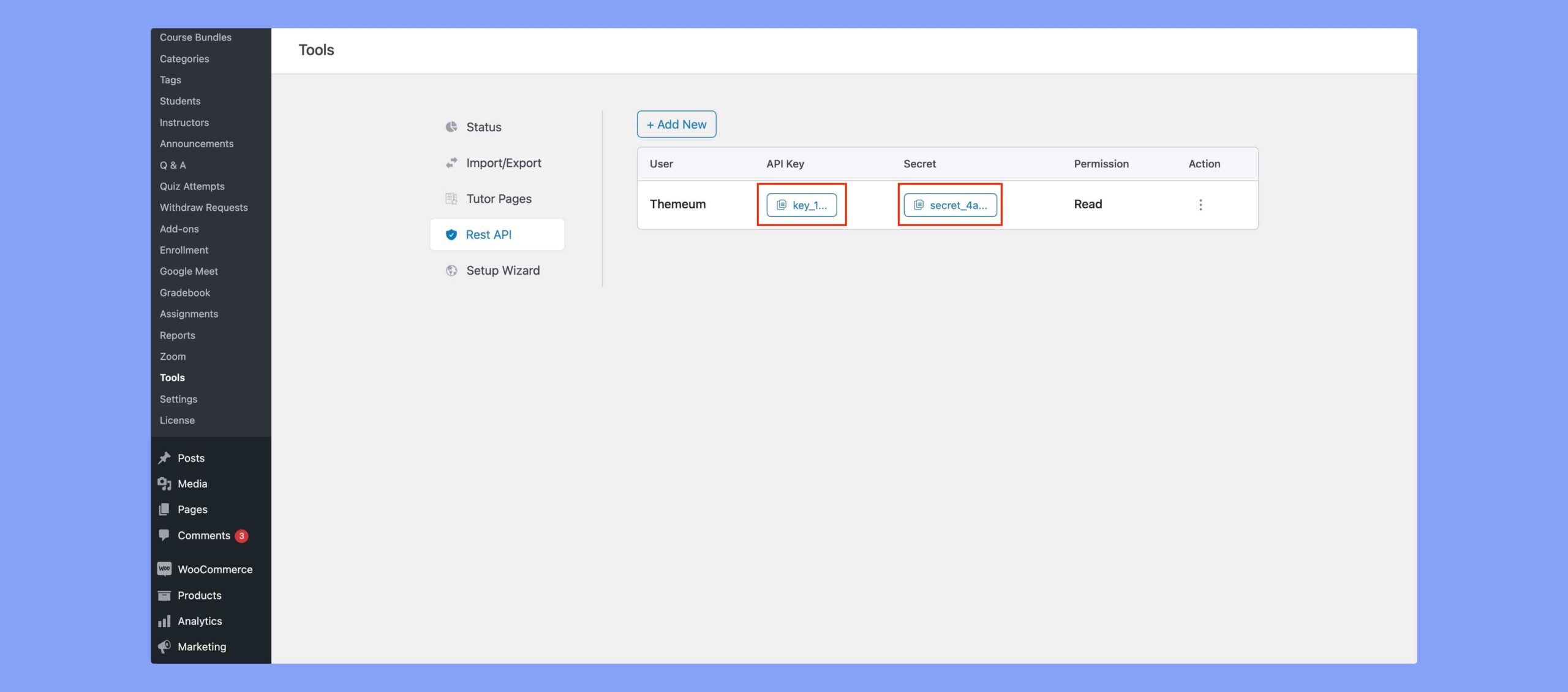The width and height of the screenshot is (1568, 692).
Task: Click the copy icon next to secret key
Action: pyautogui.click(x=917, y=204)
